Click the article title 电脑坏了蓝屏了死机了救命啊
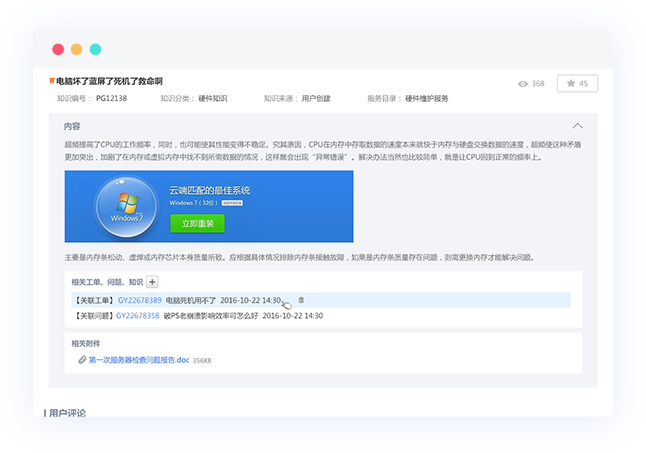Screen dimensions: 646x453 (x=110, y=81)
